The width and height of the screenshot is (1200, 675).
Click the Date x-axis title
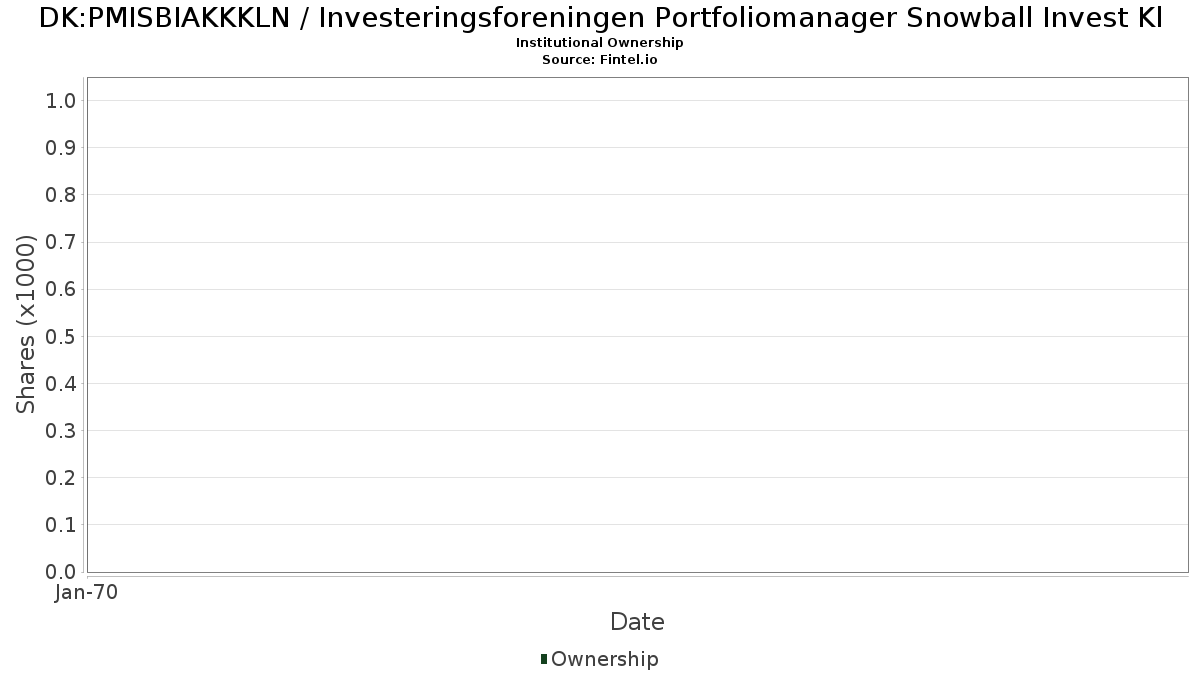point(637,622)
